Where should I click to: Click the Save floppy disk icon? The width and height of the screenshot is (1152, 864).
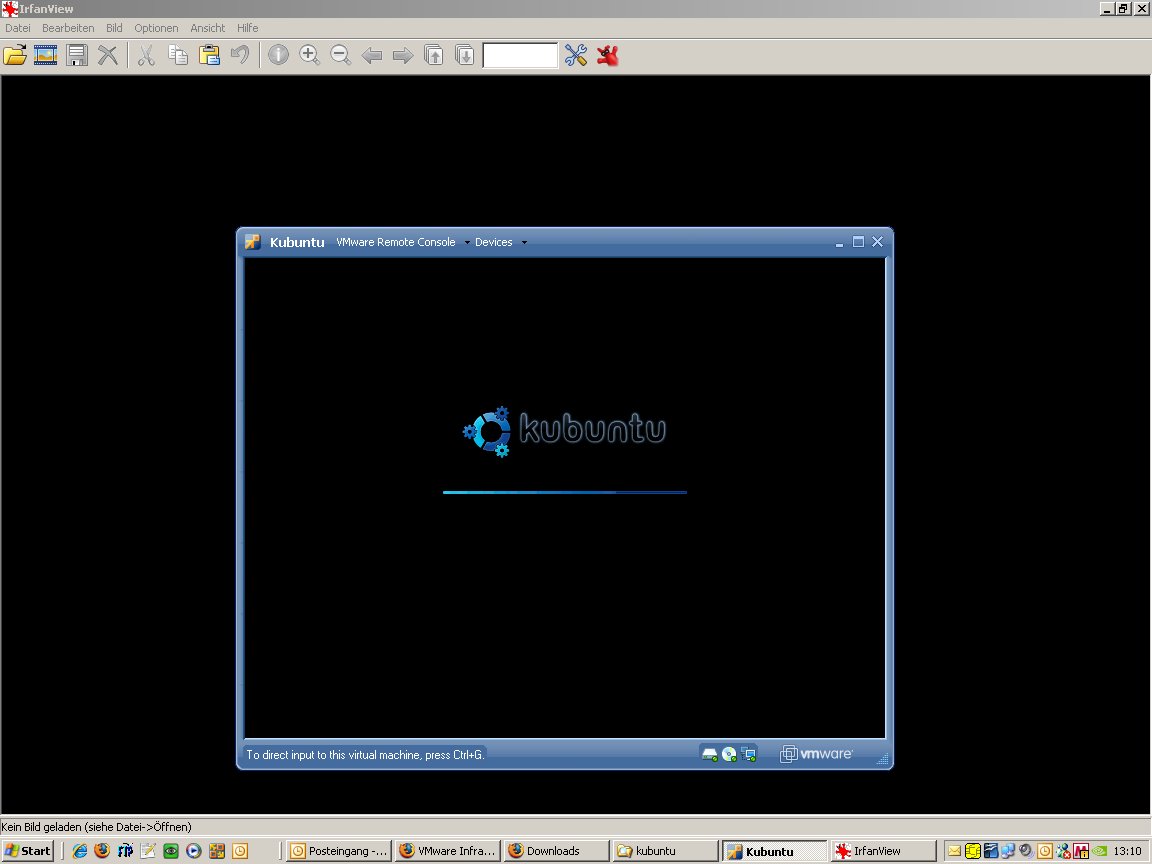[x=77, y=55]
